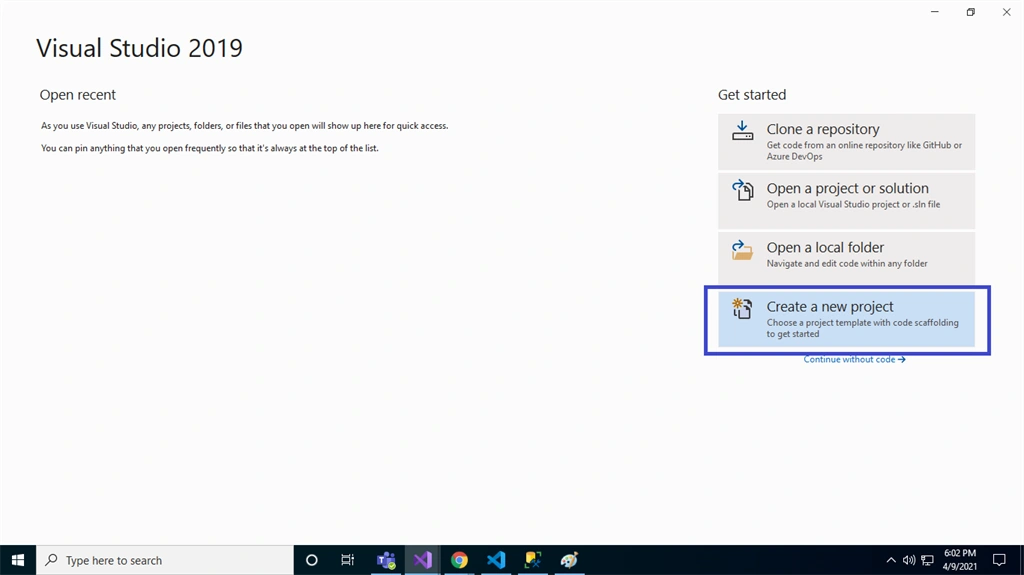Click text 'You can pin anything that you open frequently'
The image size is (1024, 575).
click(x=133, y=148)
